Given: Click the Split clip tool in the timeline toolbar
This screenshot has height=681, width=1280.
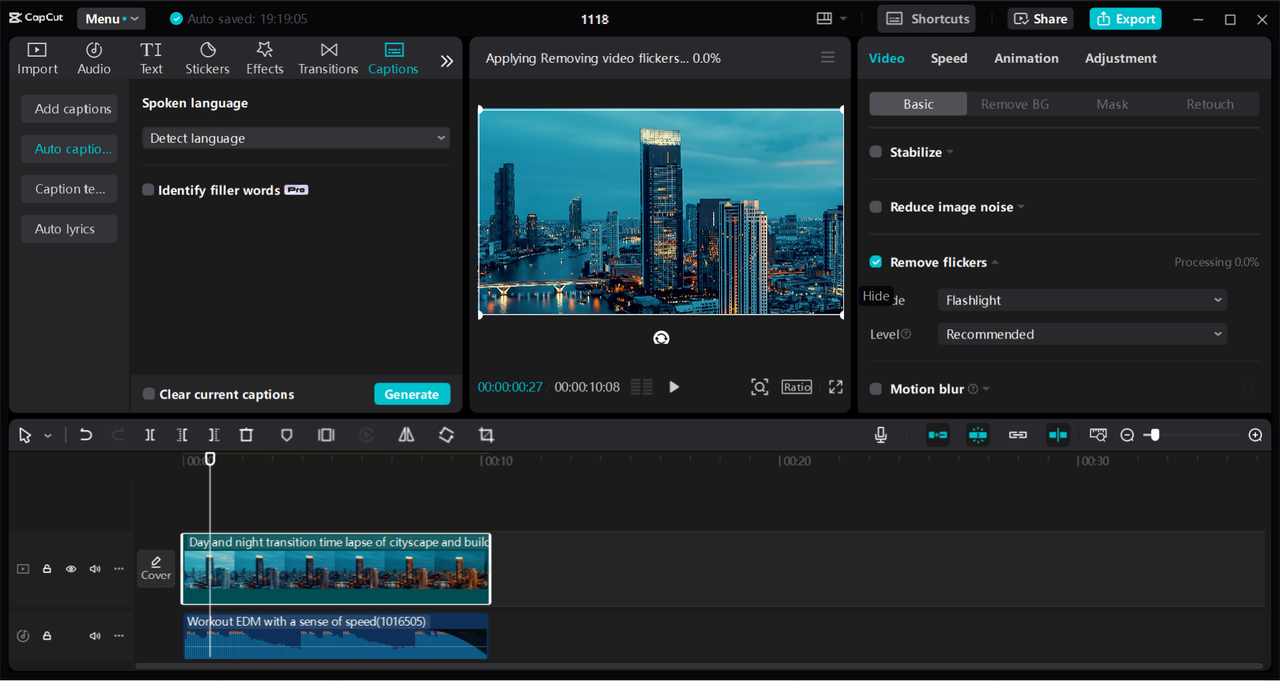Looking at the screenshot, I should point(150,435).
